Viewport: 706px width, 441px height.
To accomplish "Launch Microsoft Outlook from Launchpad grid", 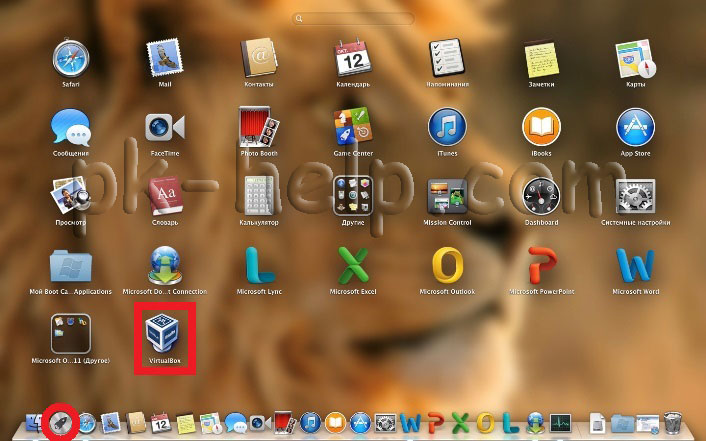I will (x=447, y=266).
